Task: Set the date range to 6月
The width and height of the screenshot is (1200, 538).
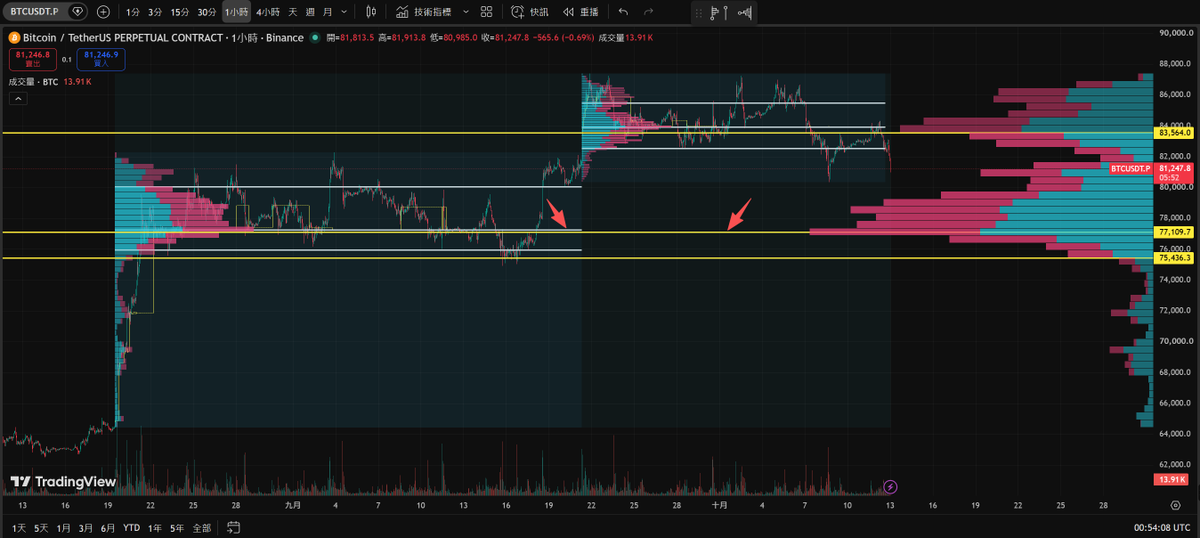Action: pyautogui.click(x=108, y=527)
